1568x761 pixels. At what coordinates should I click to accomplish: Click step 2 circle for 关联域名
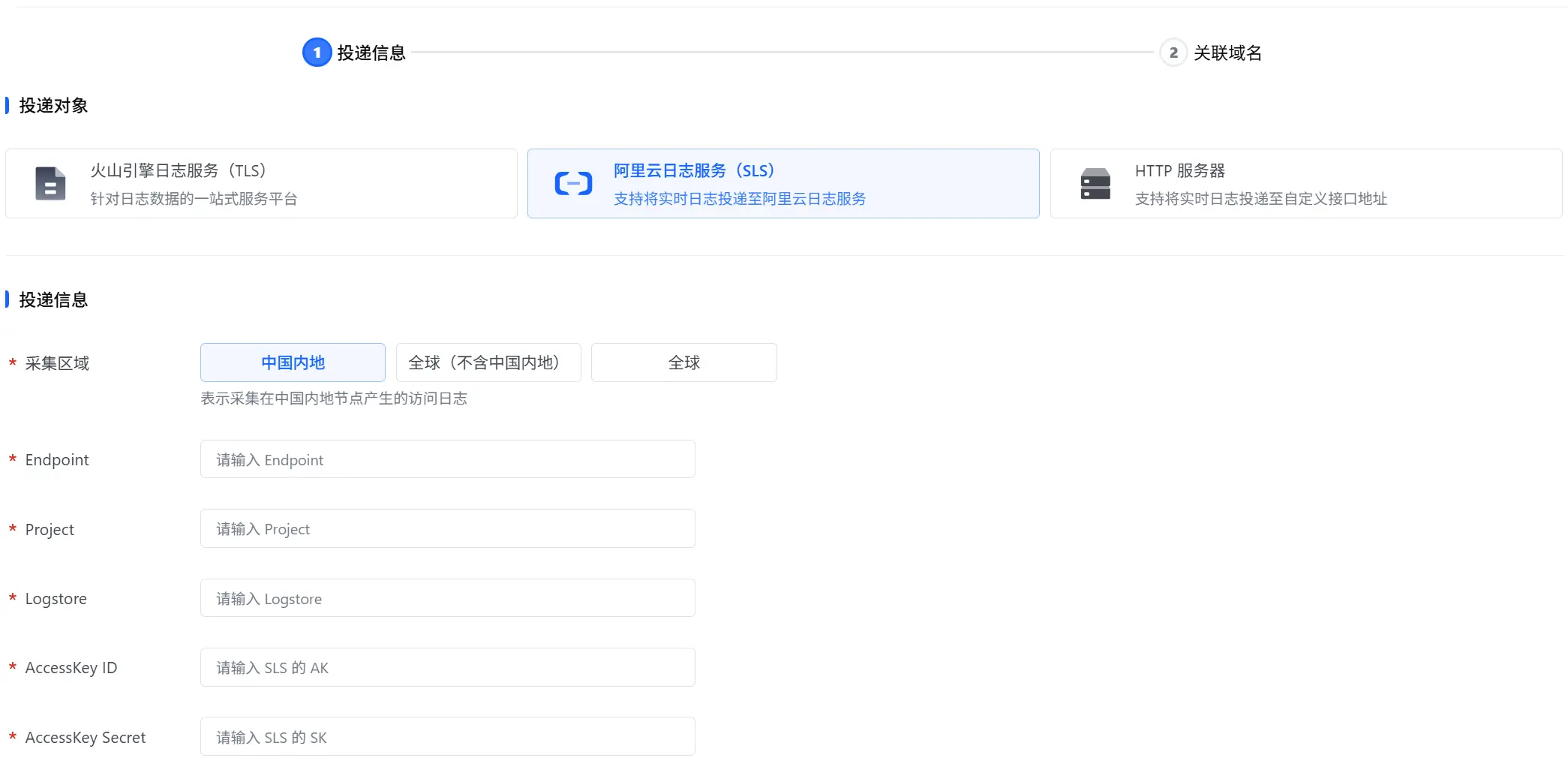[x=1173, y=53]
